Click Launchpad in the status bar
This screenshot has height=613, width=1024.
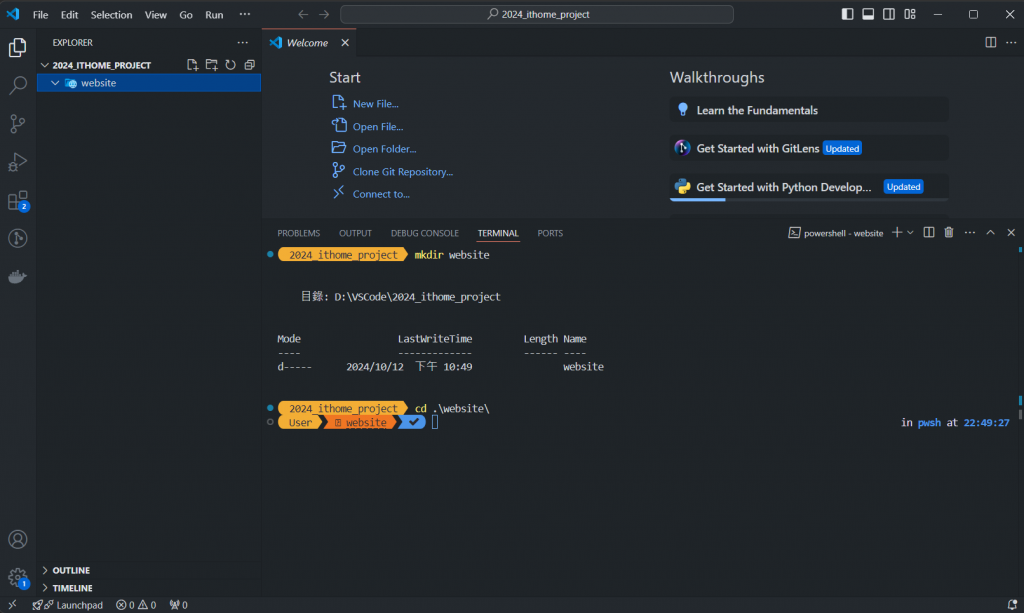point(68,605)
